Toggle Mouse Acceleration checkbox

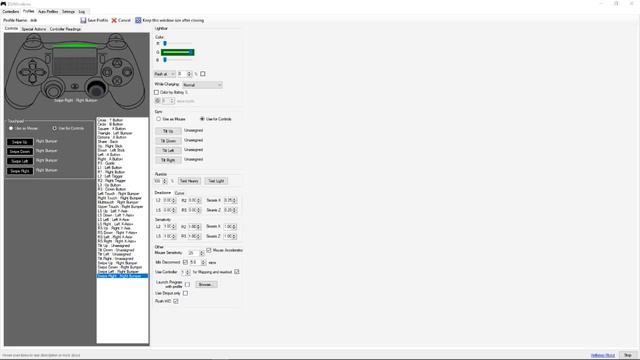click(209, 250)
